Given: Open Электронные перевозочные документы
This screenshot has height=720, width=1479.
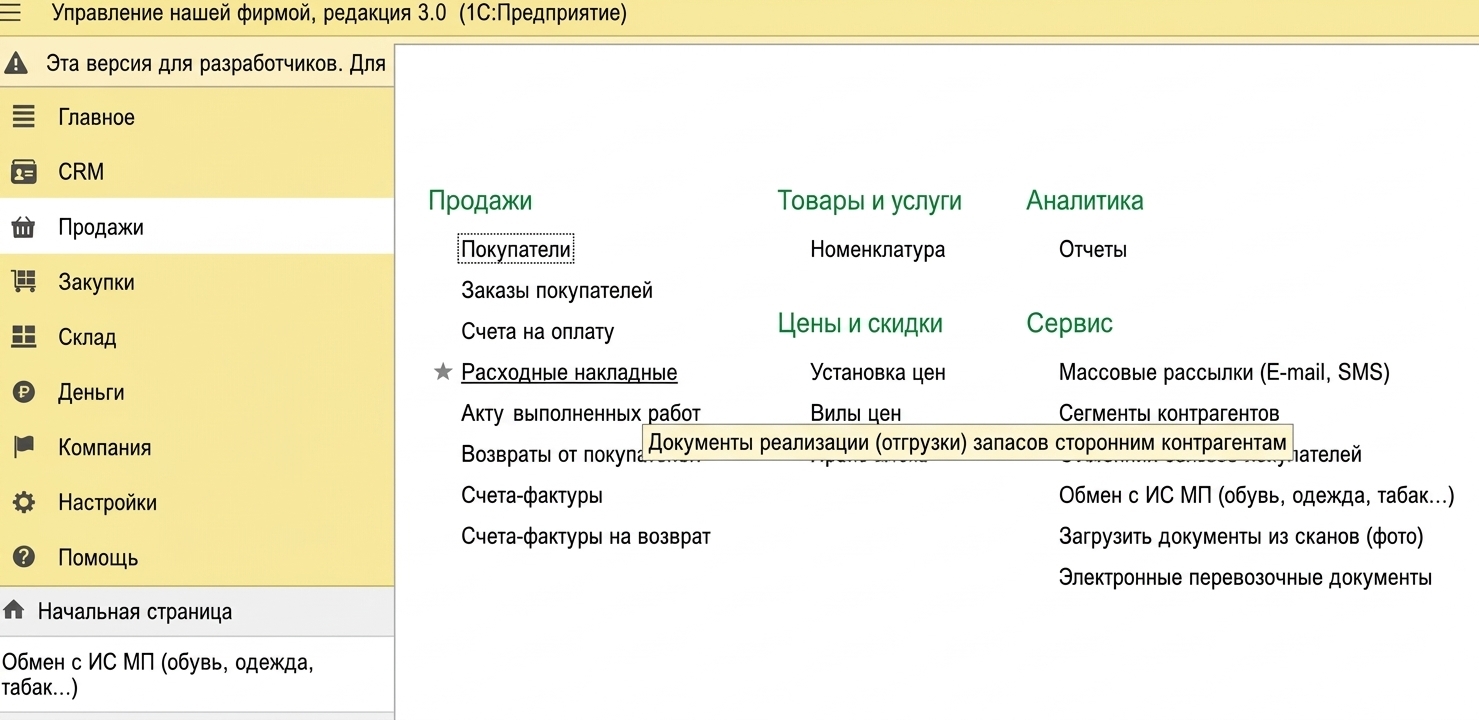Looking at the screenshot, I should pyautogui.click(x=1245, y=577).
